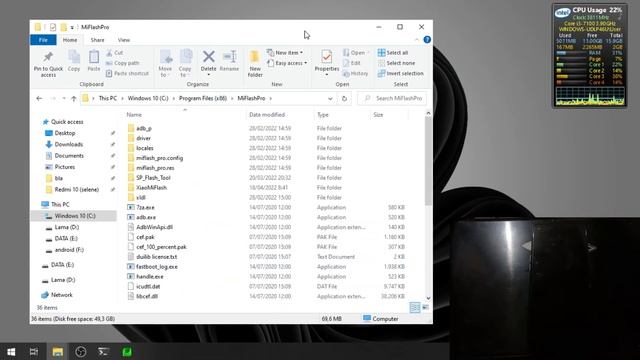The image size is (640, 360).
Task: Open the New item dropdown
Action: (285, 53)
